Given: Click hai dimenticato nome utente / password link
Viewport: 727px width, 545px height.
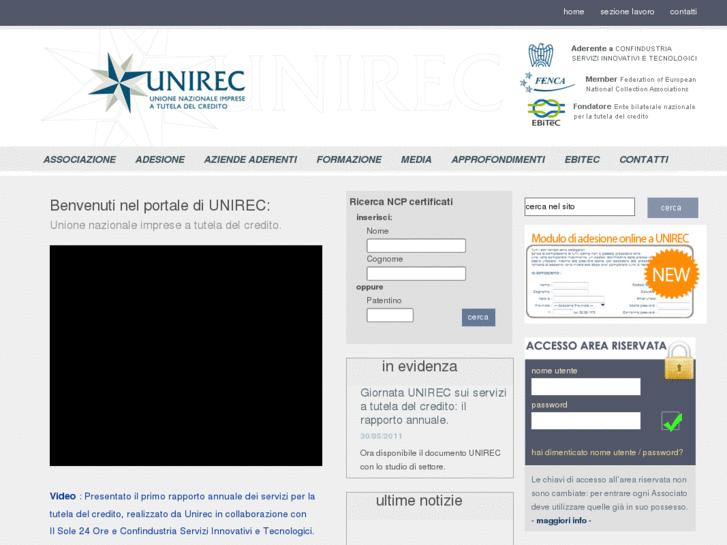Looking at the screenshot, I should point(607,452).
